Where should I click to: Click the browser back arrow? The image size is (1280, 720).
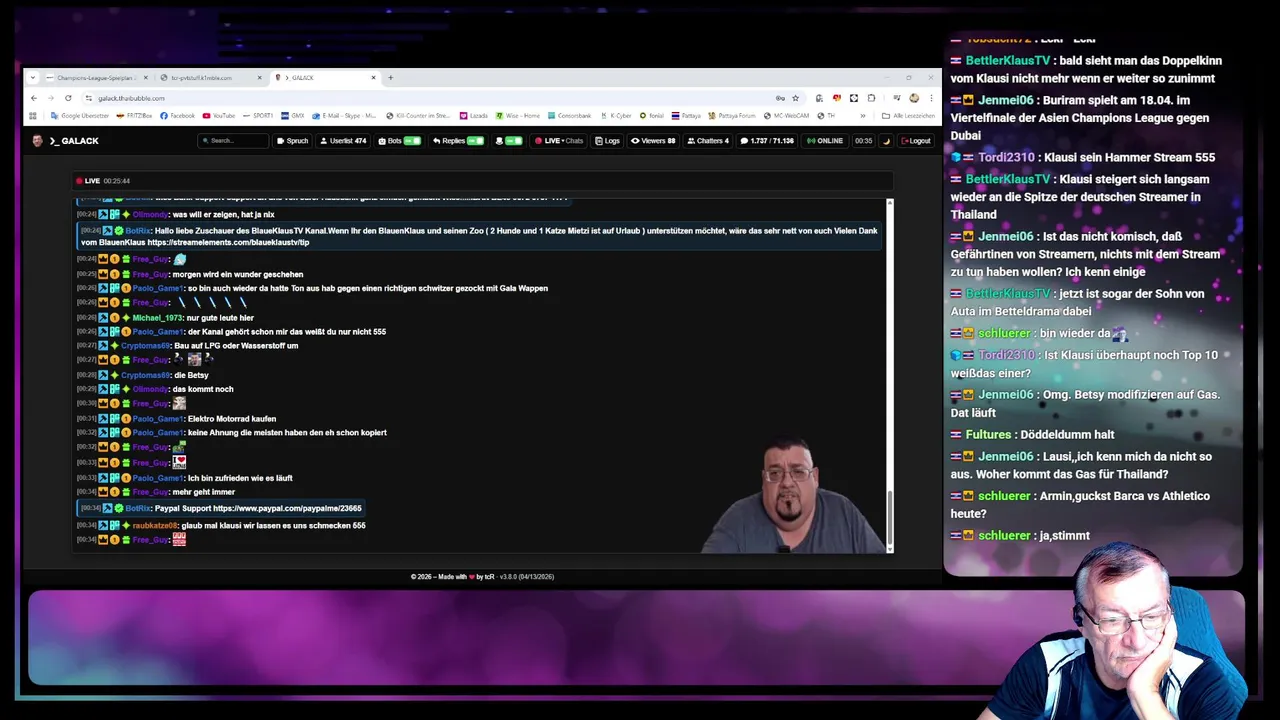click(x=34, y=98)
